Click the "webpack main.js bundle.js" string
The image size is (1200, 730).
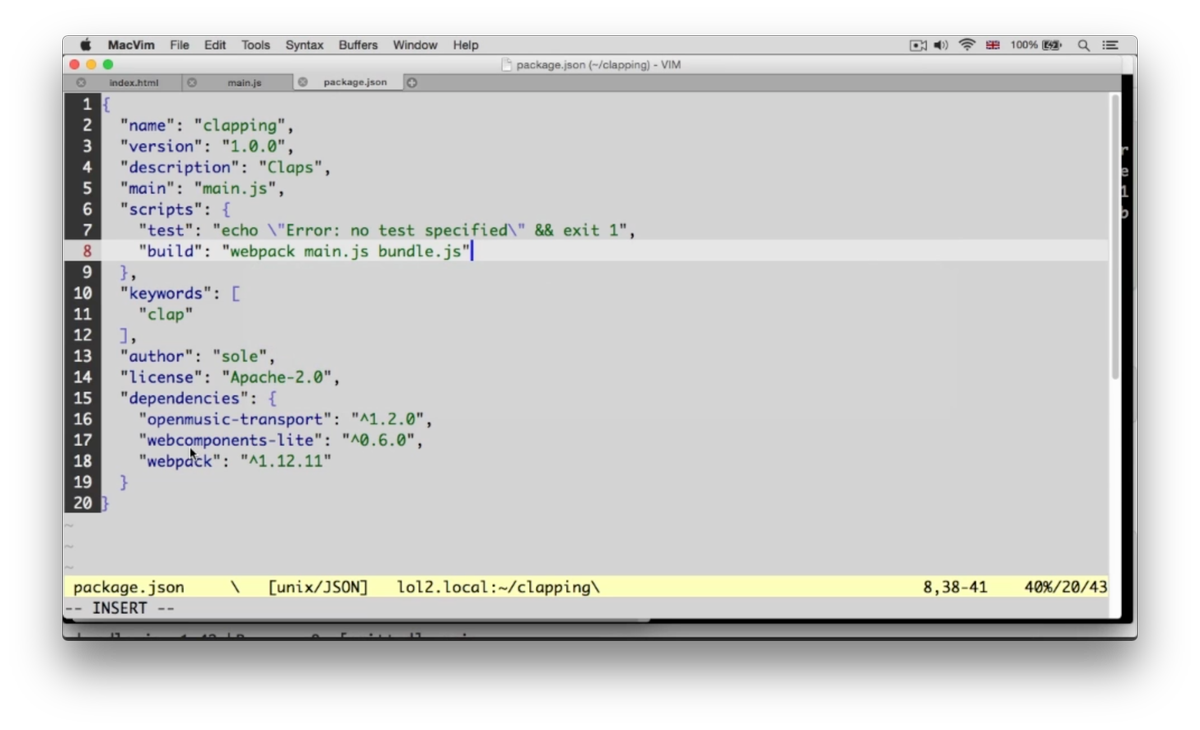coord(346,251)
